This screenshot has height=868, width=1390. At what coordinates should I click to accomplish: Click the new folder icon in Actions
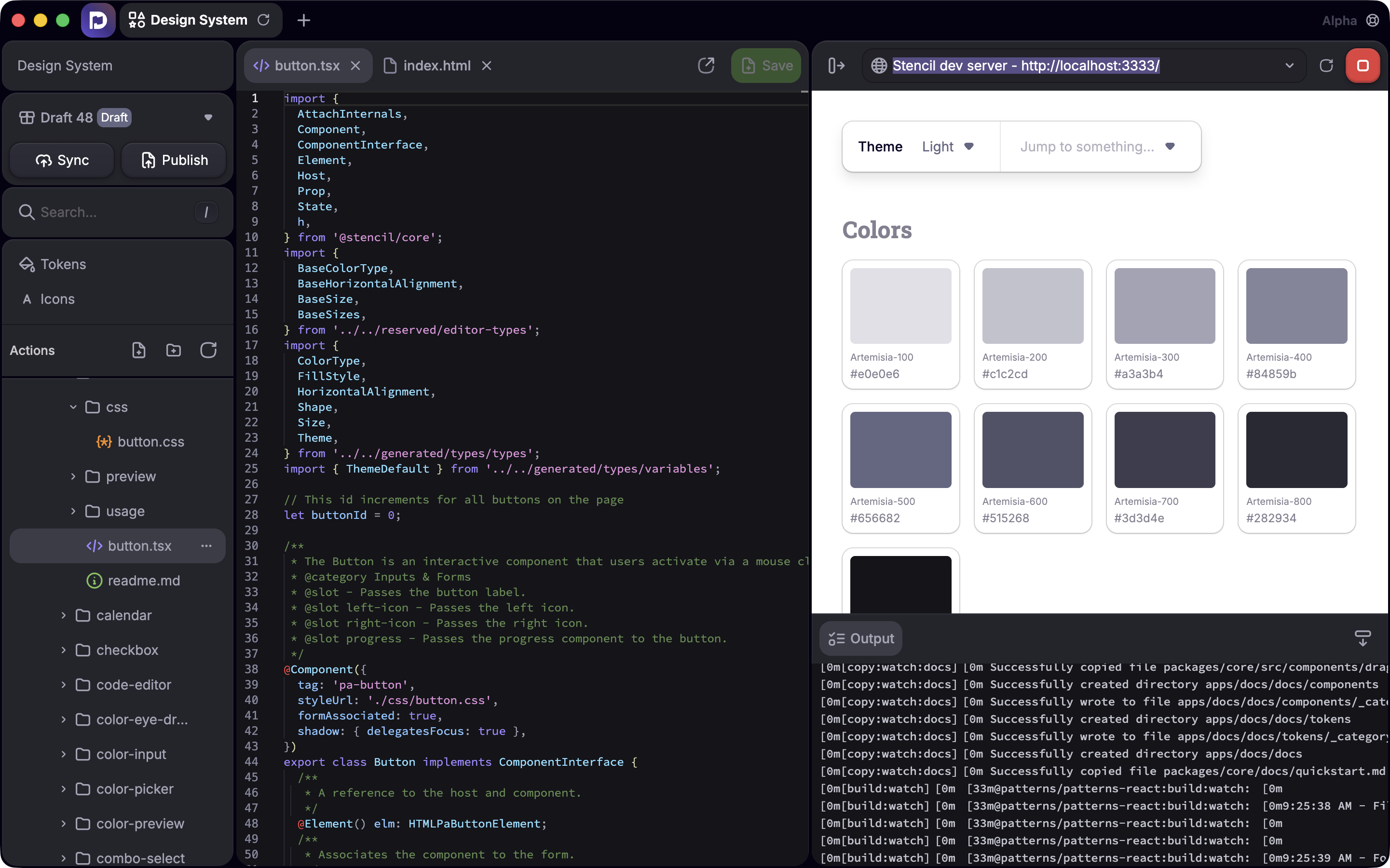coord(174,350)
